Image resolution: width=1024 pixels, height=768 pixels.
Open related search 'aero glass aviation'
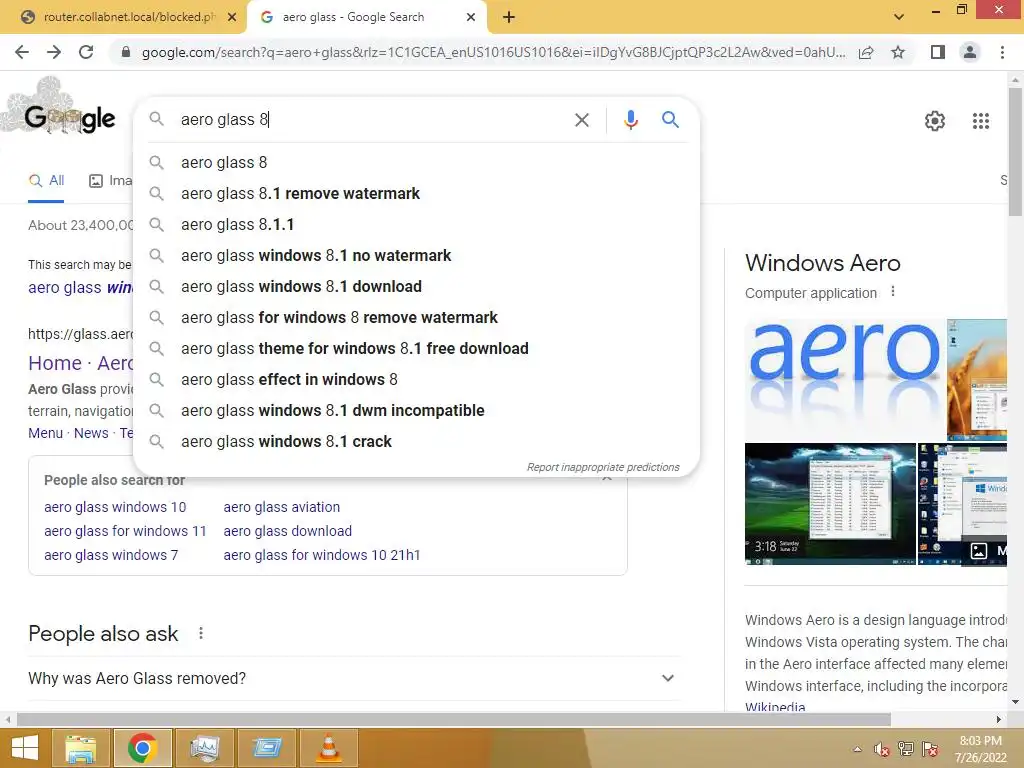[281, 507]
